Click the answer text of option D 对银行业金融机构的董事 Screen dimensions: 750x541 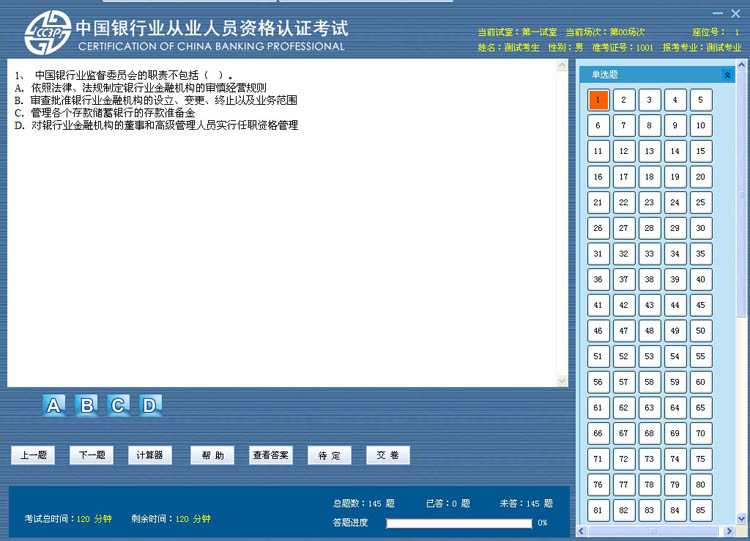point(165,125)
